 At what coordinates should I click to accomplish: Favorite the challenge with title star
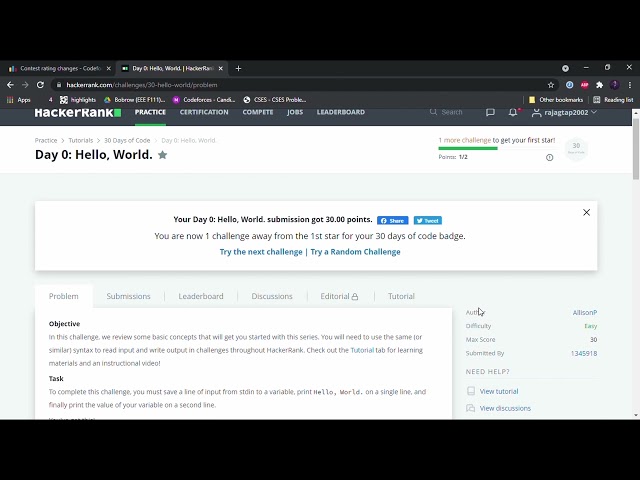click(162, 155)
